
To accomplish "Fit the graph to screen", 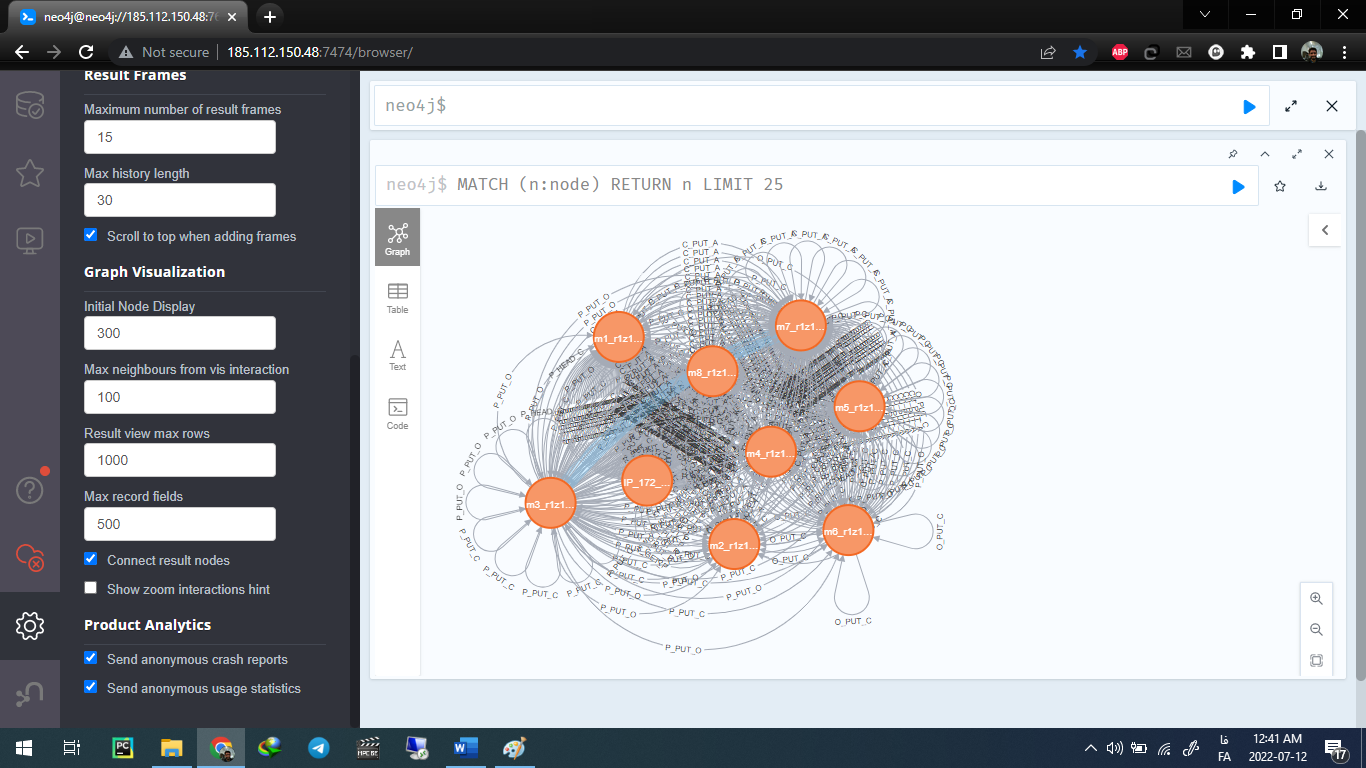I will pyautogui.click(x=1316, y=661).
